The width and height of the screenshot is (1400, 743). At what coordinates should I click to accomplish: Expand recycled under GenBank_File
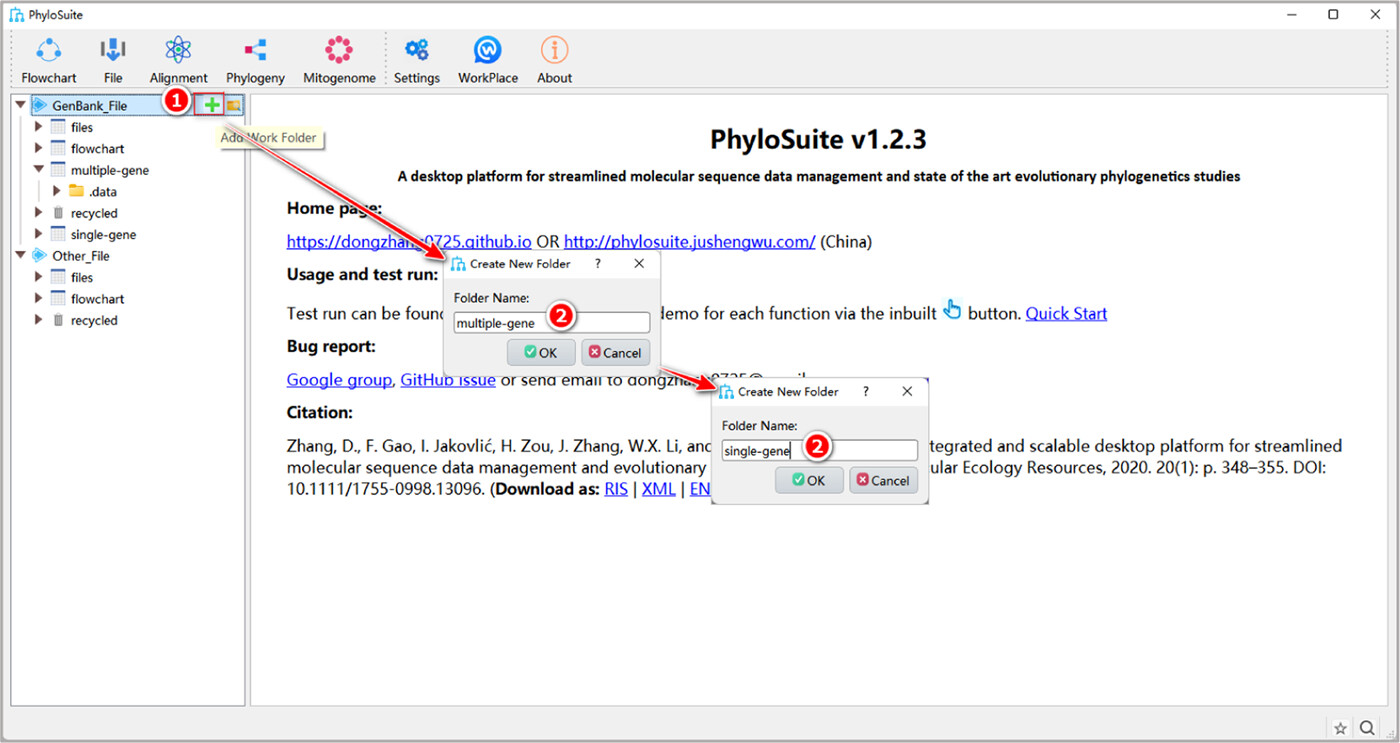pos(39,213)
